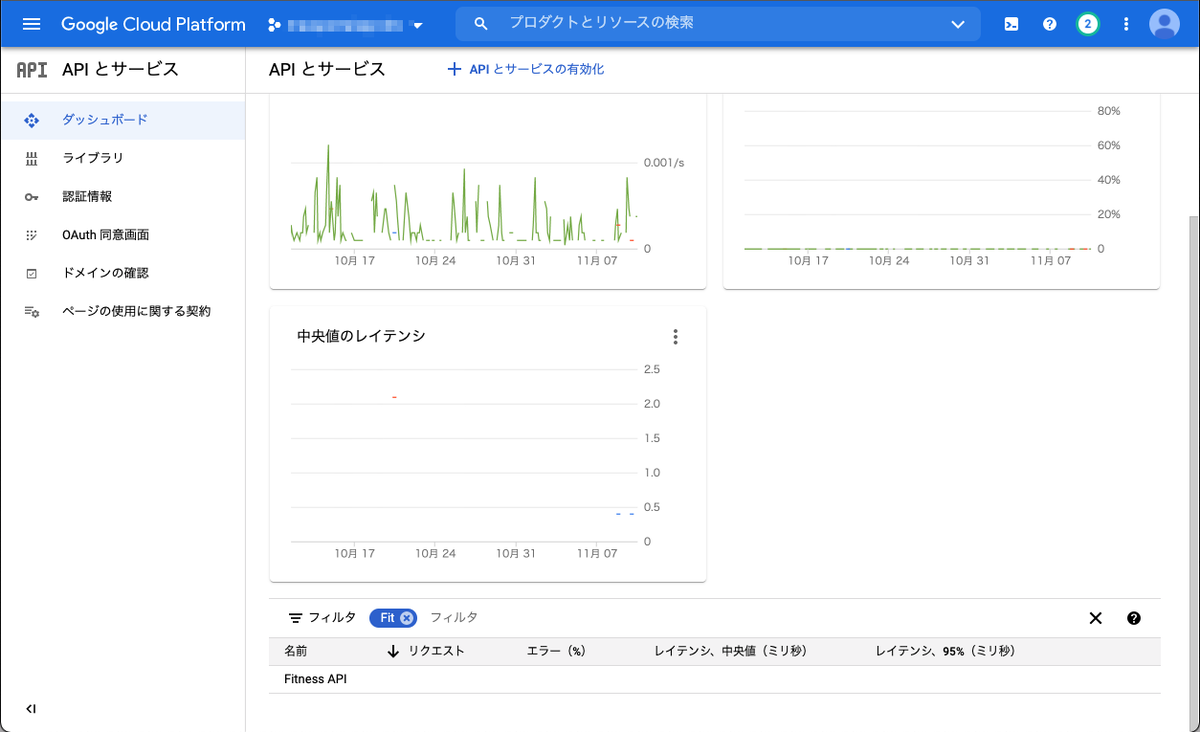Expand the search bar chevron
The height and width of the screenshot is (732, 1200).
pos(958,24)
